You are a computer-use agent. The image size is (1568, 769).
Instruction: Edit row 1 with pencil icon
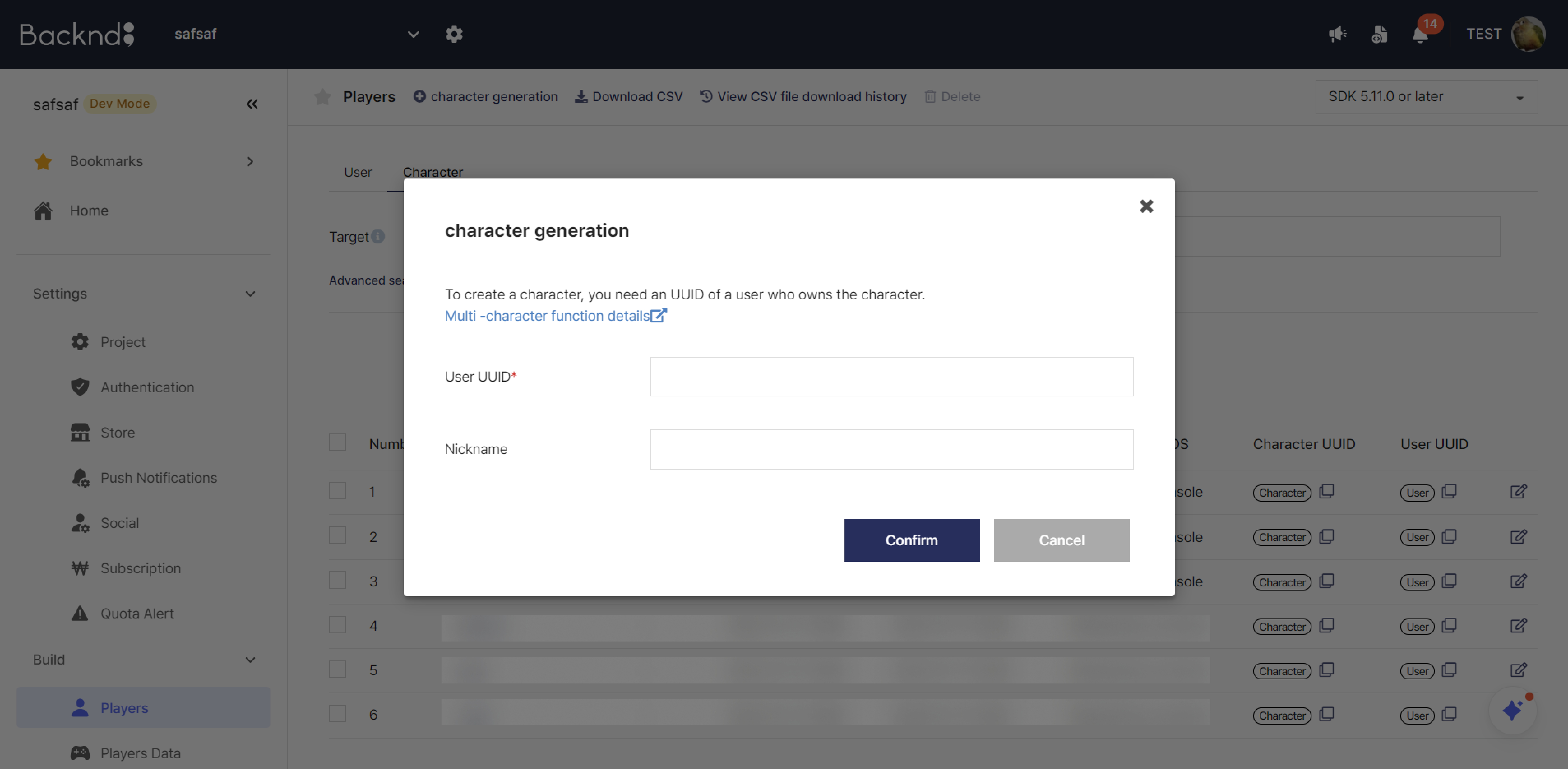click(x=1519, y=491)
